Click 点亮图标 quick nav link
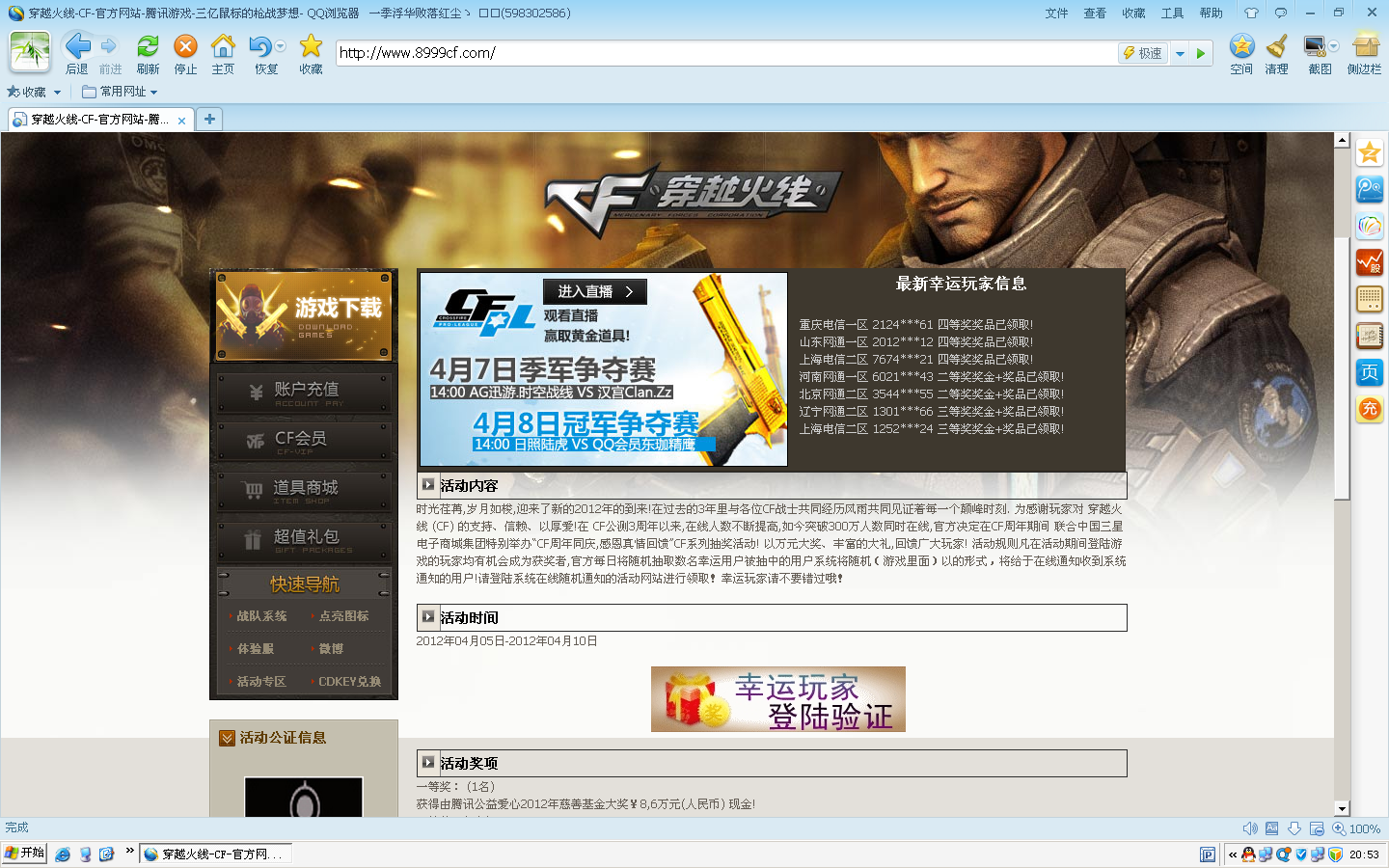Viewport: 1389px width, 868px height. click(x=343, y=615)
